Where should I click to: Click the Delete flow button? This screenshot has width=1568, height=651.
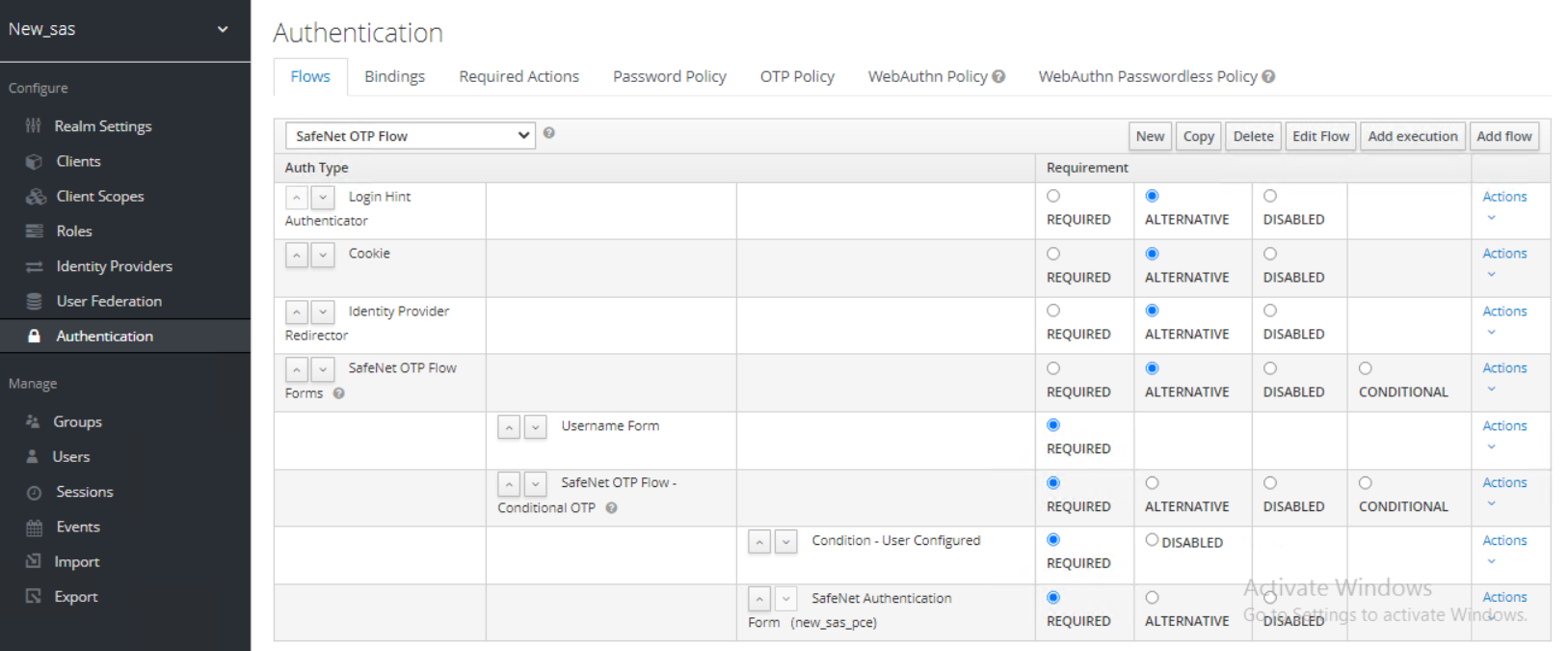click(x=1253, y=136)
